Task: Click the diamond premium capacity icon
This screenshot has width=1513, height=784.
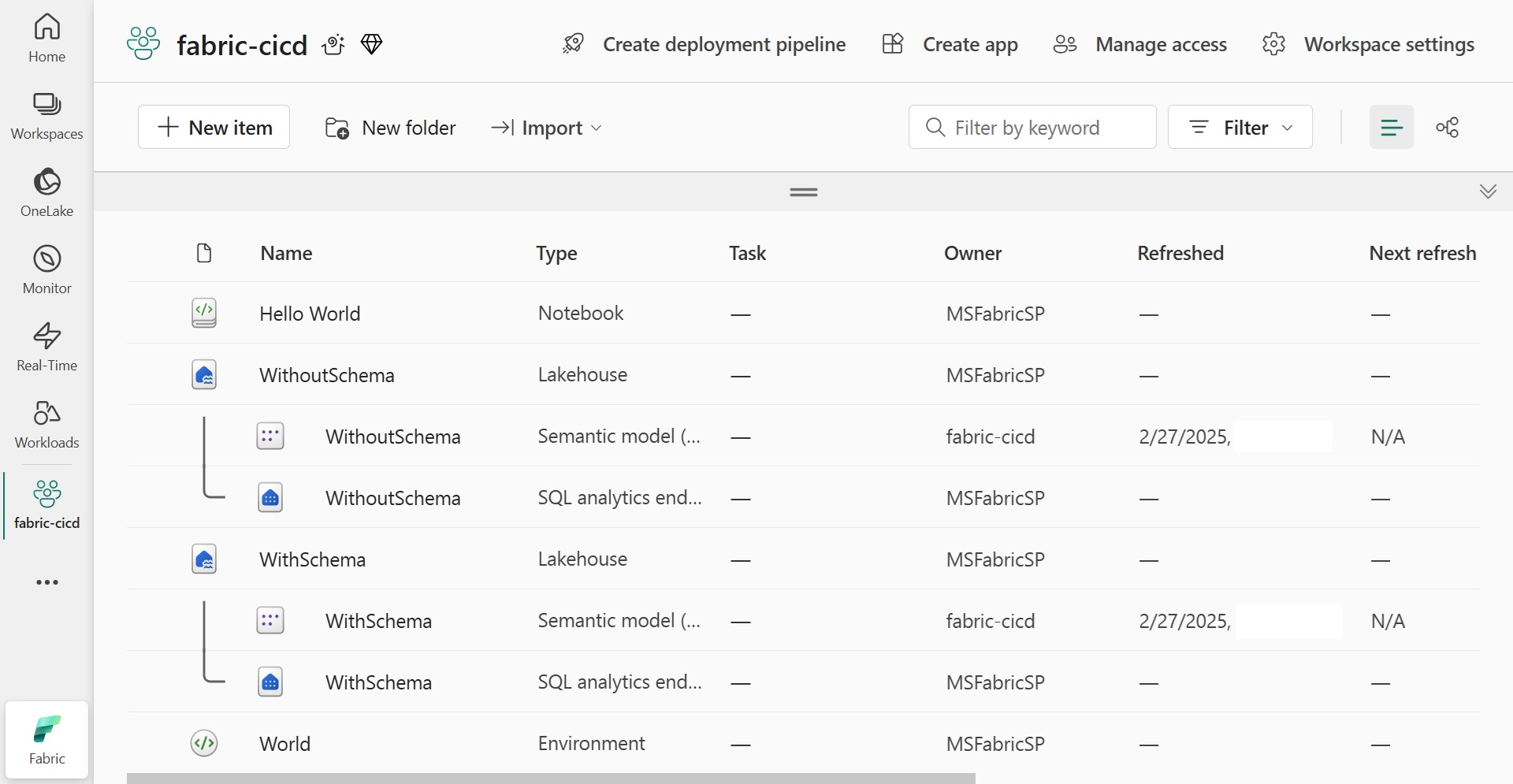Action: pos(372,44)
